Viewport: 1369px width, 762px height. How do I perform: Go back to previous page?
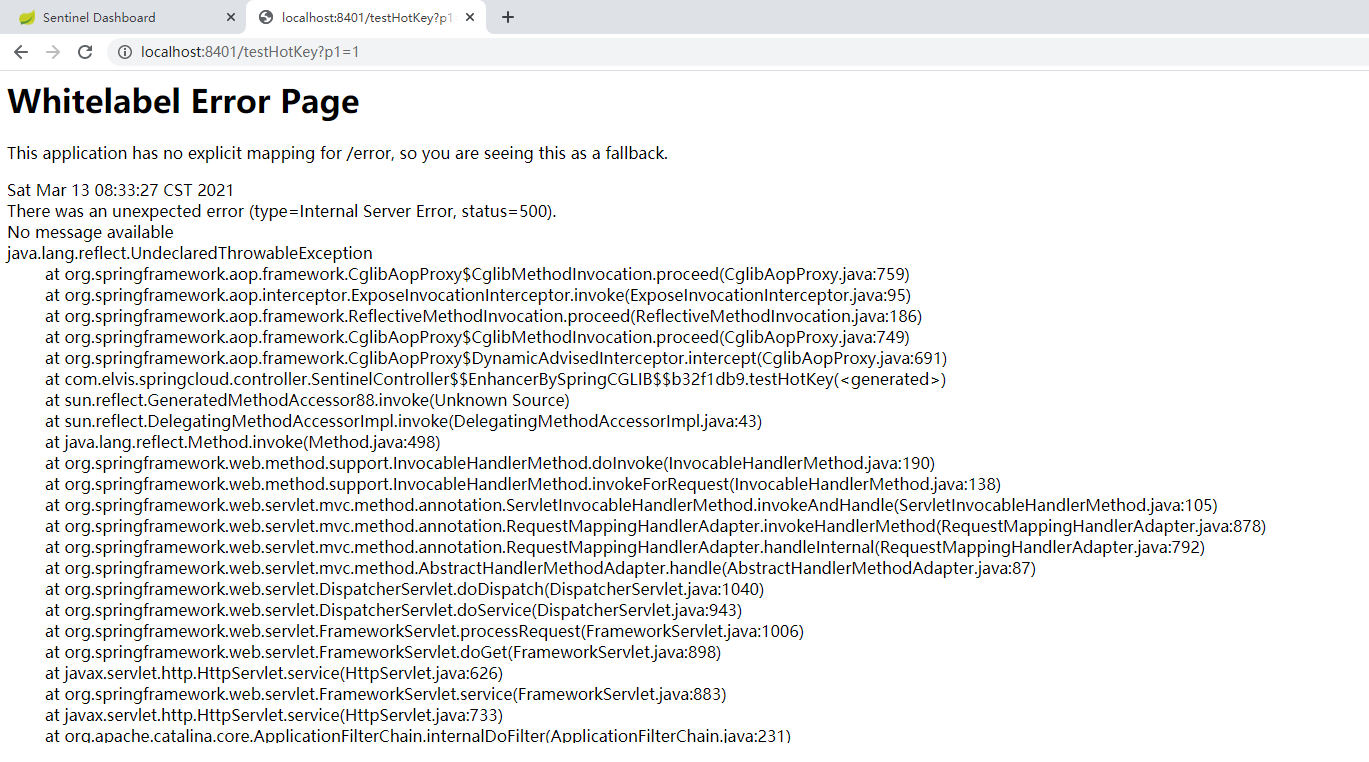tap(21, 52)
